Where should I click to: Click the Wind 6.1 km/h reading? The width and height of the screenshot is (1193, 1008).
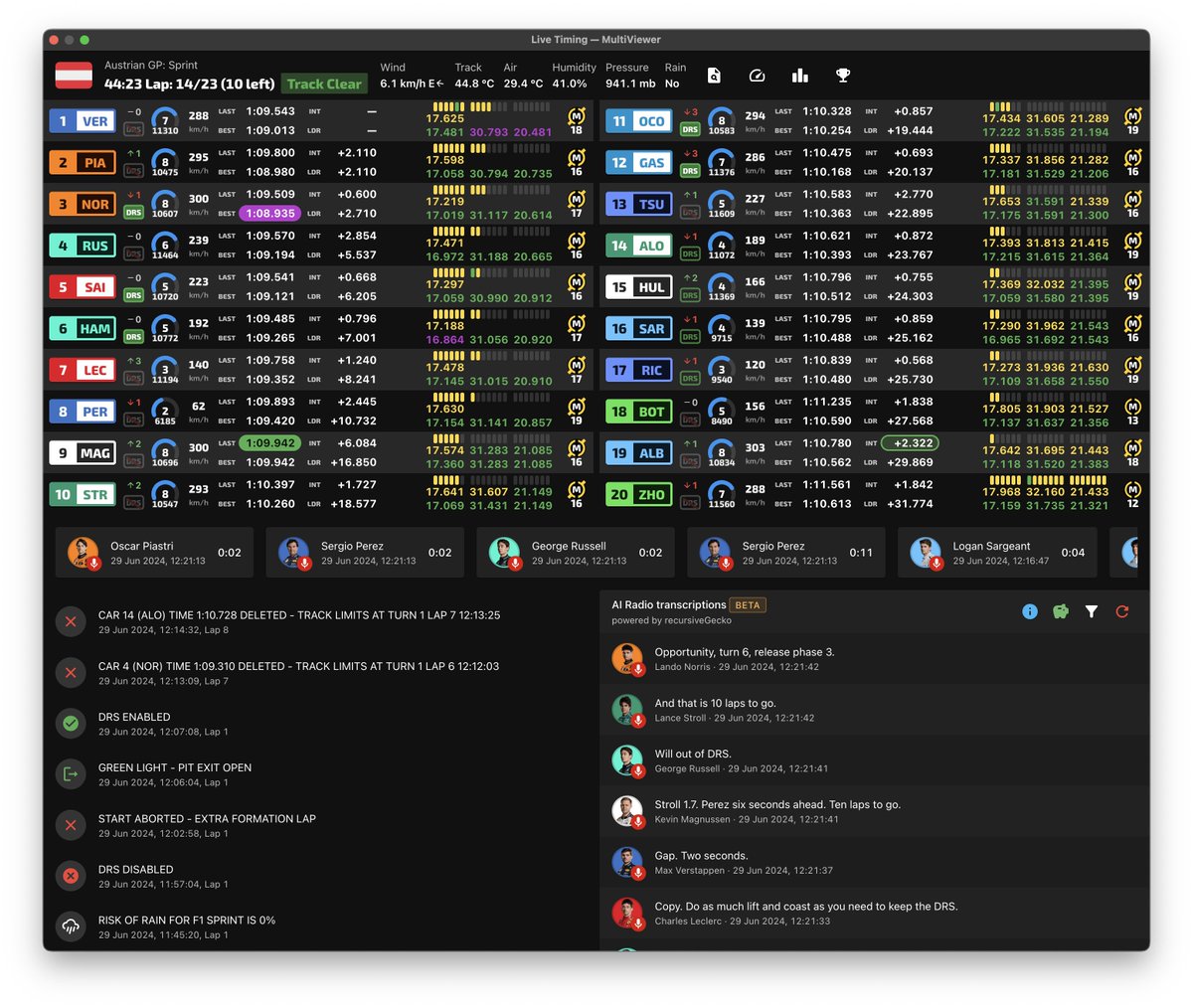[412, 84]
